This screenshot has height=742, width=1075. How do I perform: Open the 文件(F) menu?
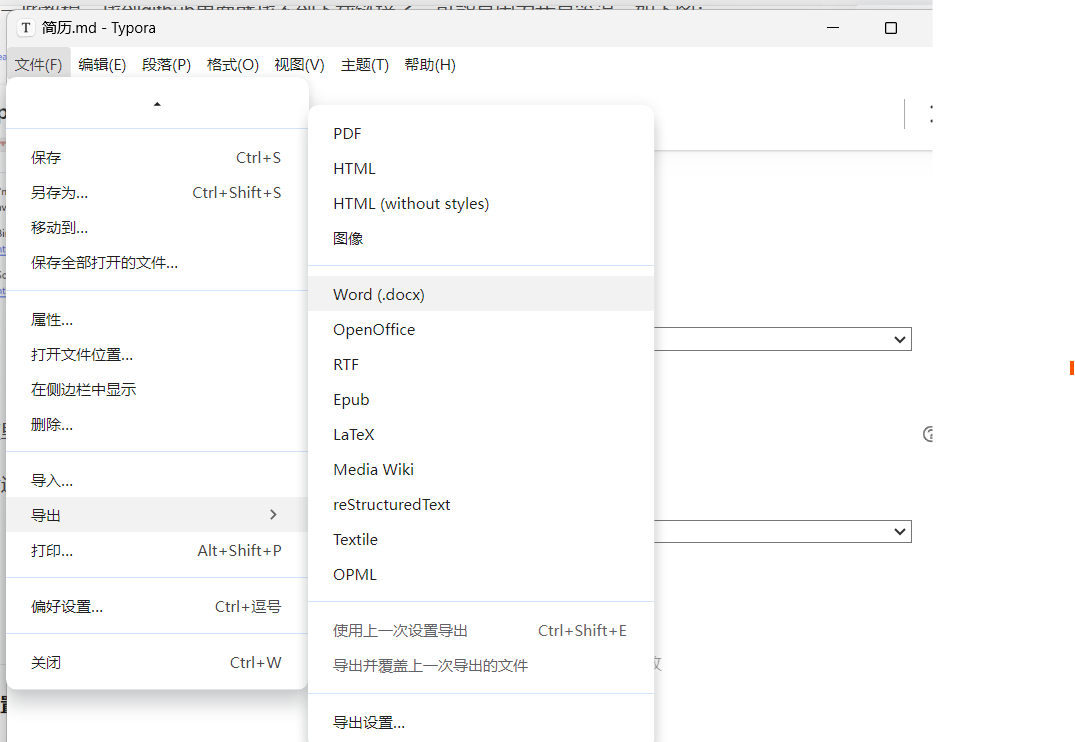tap(38, 64)
